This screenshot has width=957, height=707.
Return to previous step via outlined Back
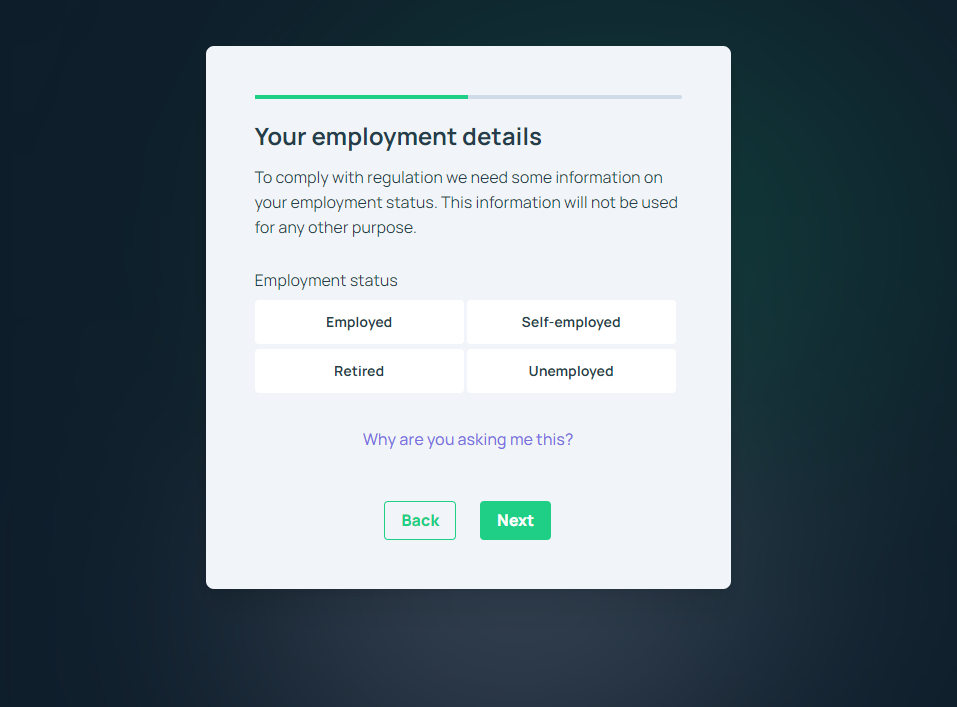(x=420, y=520)
